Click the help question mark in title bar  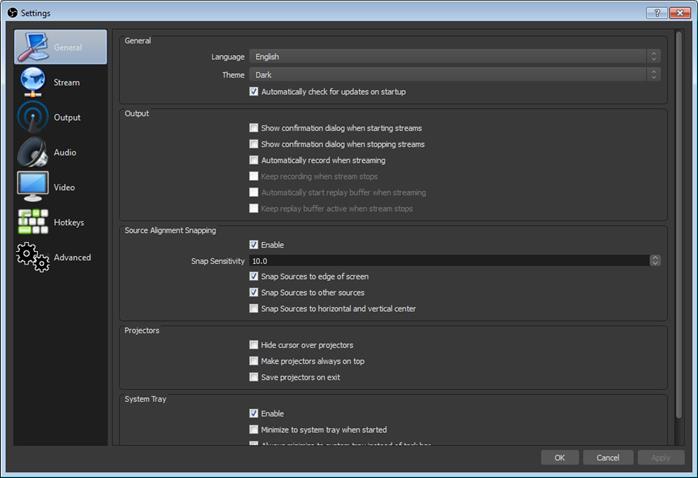[657, 13]
